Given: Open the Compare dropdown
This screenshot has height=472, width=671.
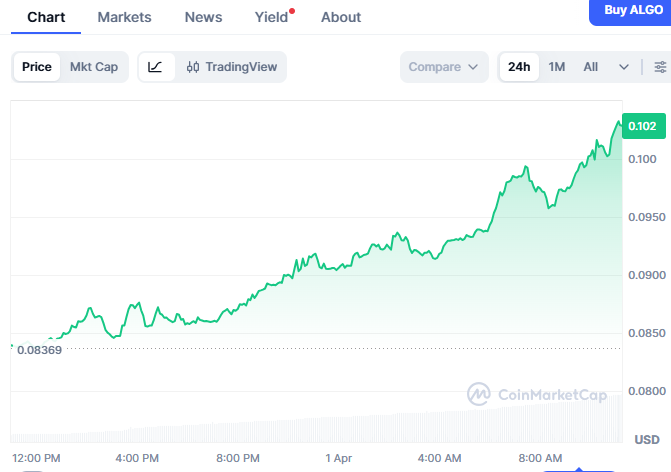Looking at the screenshot, I should click(x=444, y=67).
